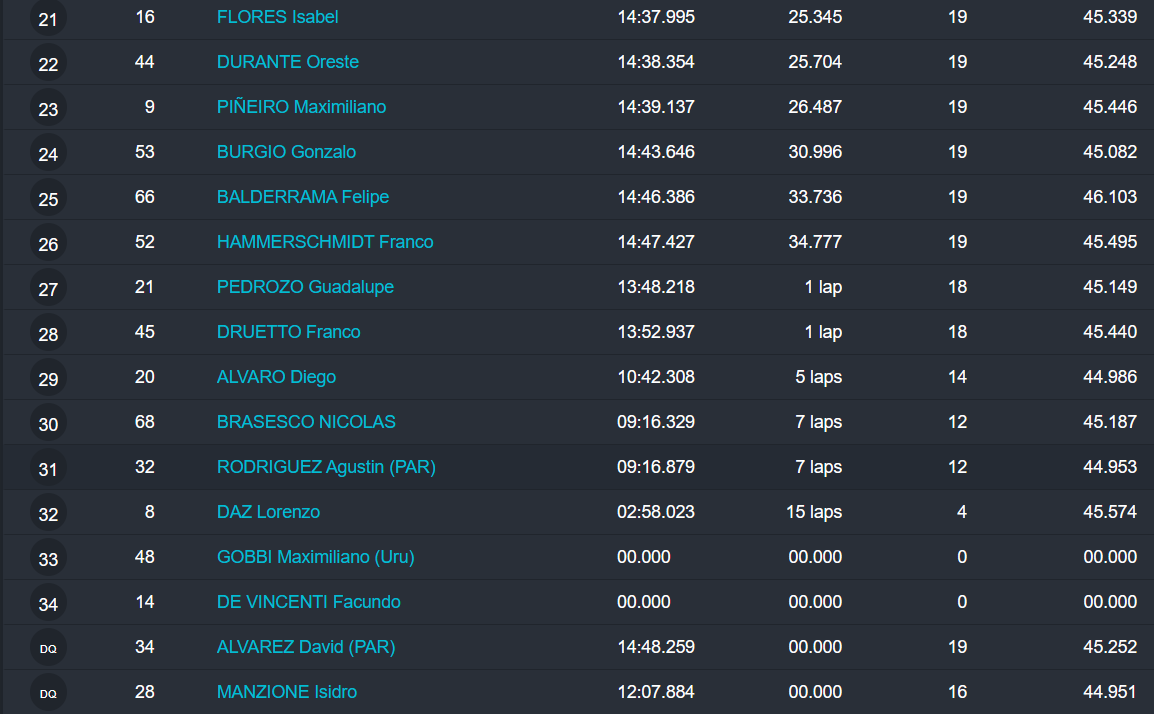Click DE VINCENTI Facundo name

[x=308, y=602]
